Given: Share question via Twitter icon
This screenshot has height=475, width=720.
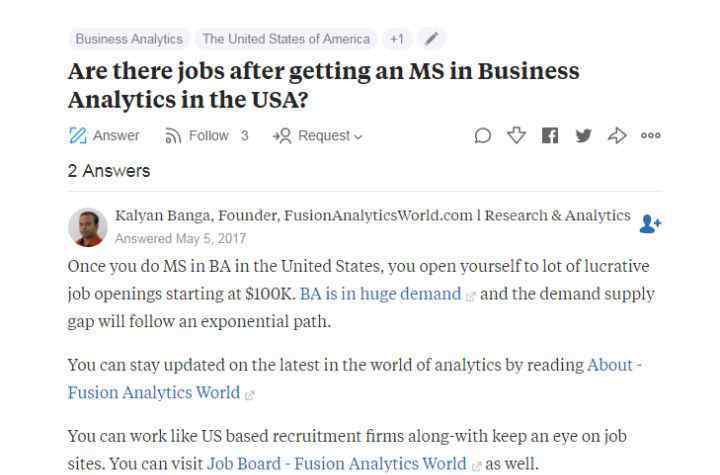Looking at the screenshot, I should click(x=583, y=136).
